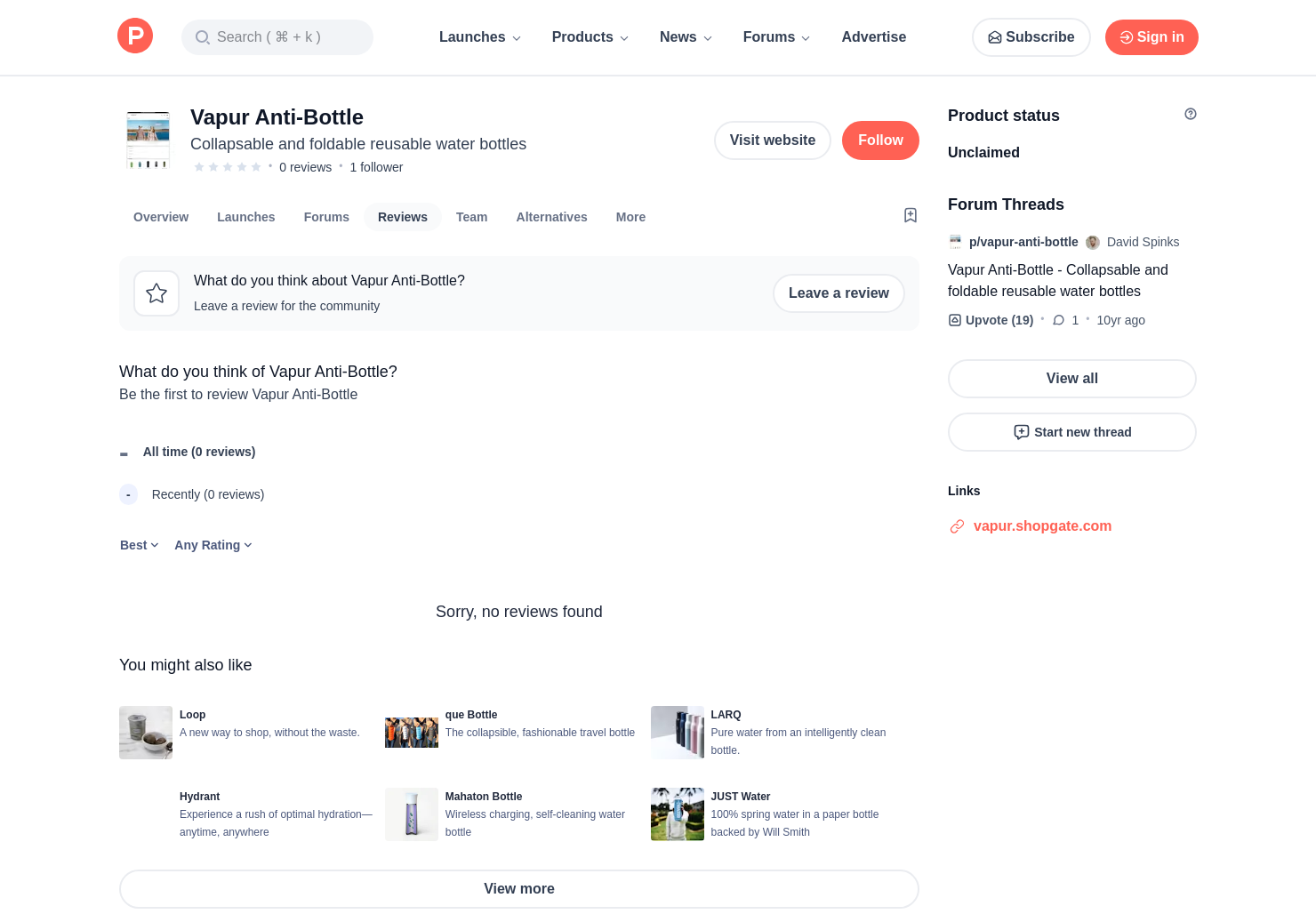Click View all forum threads
The width and height of the screenshot is (1316, 922).
coord(1072,379)
